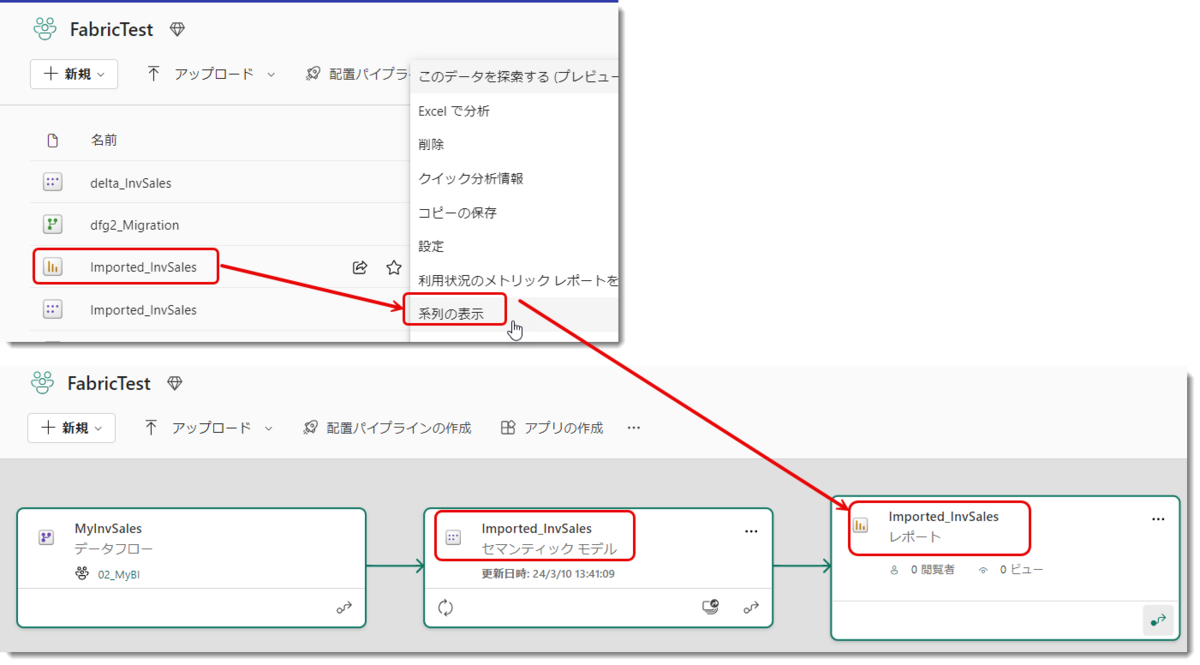
Task: Click workspace icon beside 02_MyBI
Action: tap(82, 574)
